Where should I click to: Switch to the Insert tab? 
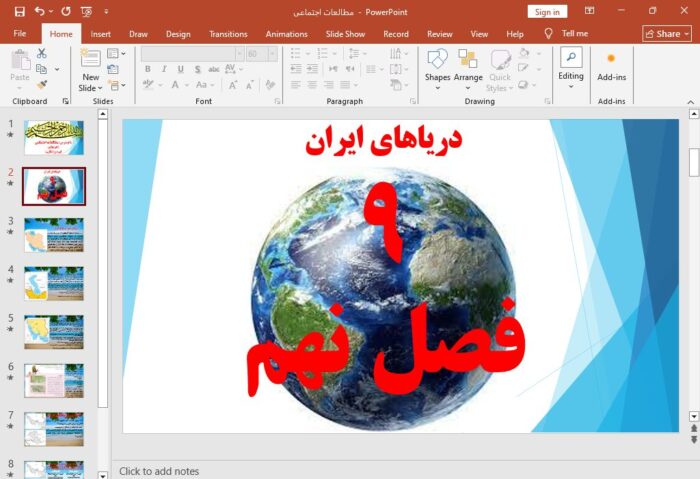pos(100,34)
